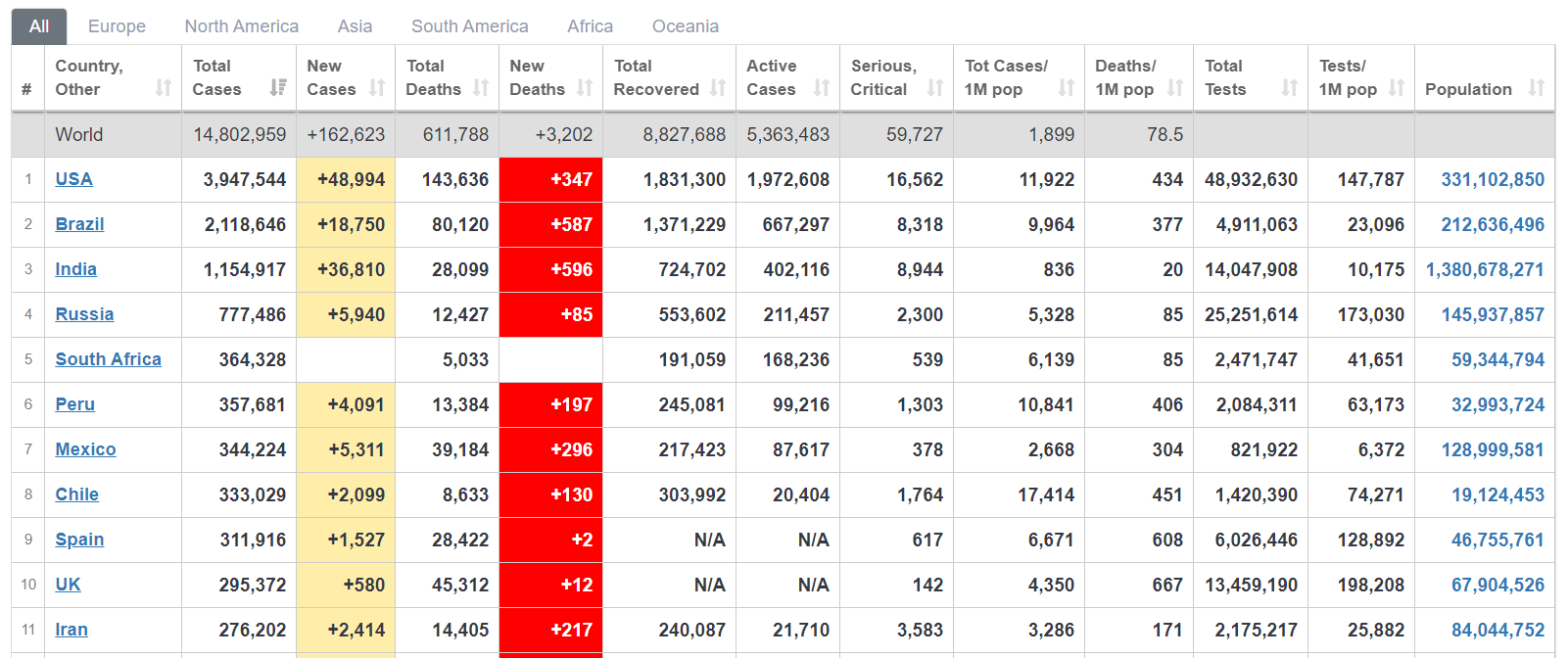Open USA population link 331,102,850
Viewport: 1568px width, 658px height.
tap(1493, 179)
